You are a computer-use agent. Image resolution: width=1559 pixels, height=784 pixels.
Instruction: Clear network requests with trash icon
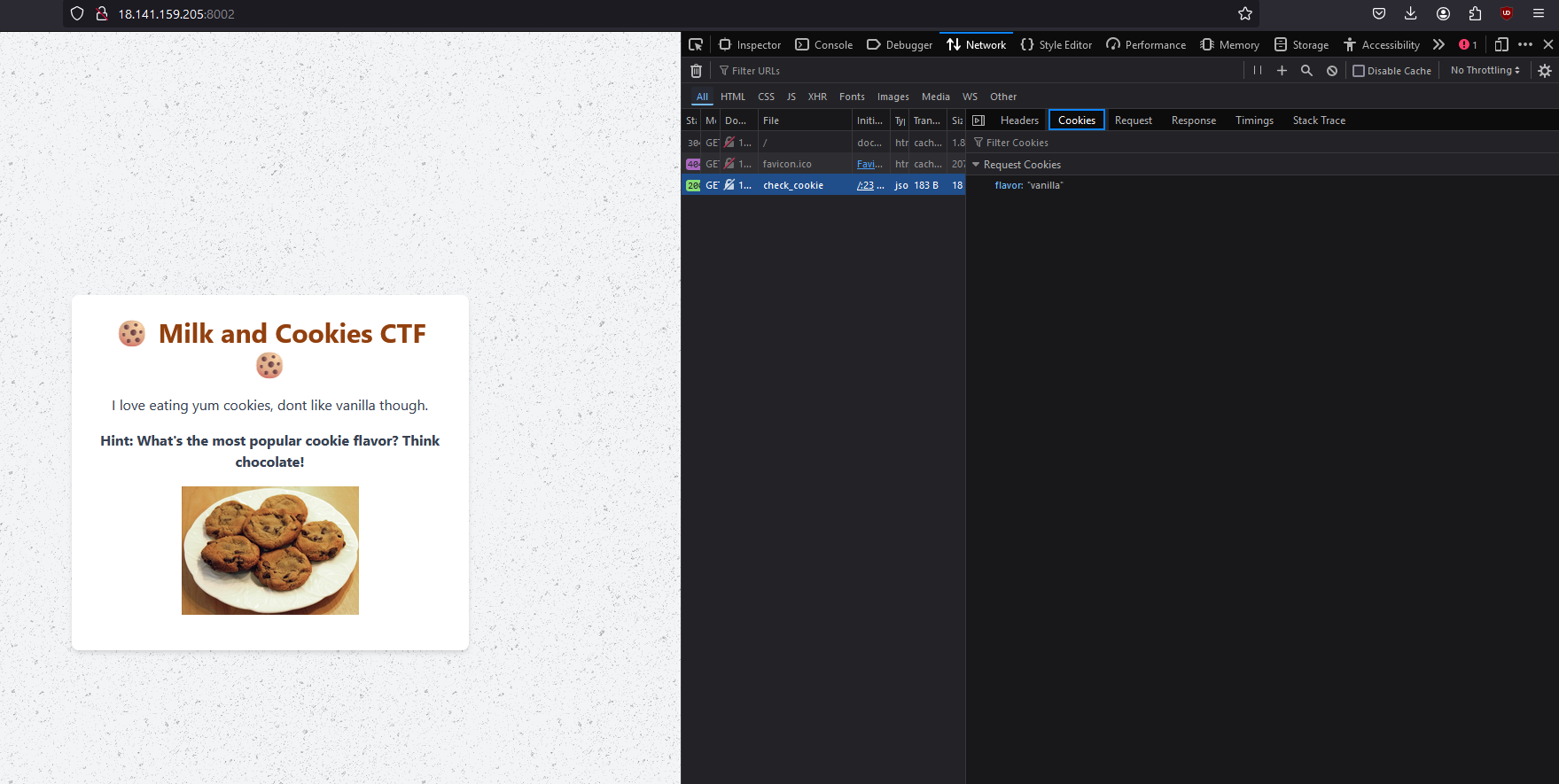click(x=696, y=71)
